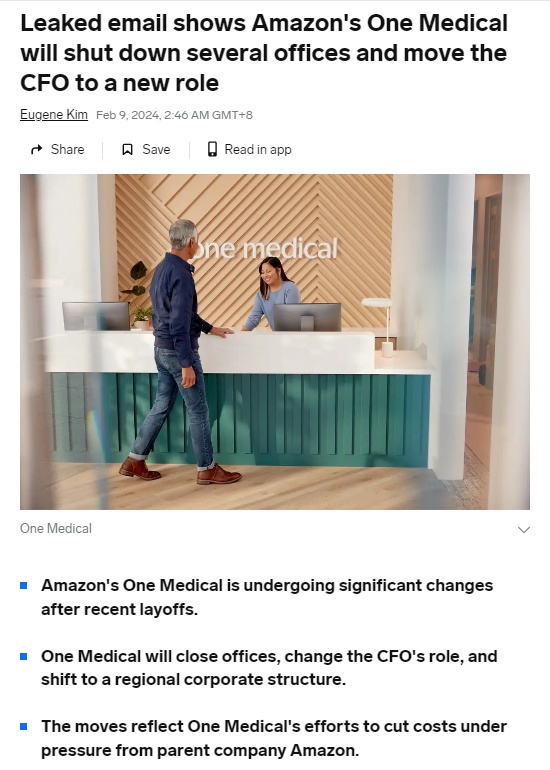Click the one medical wall sign in photo

point(265,248)
